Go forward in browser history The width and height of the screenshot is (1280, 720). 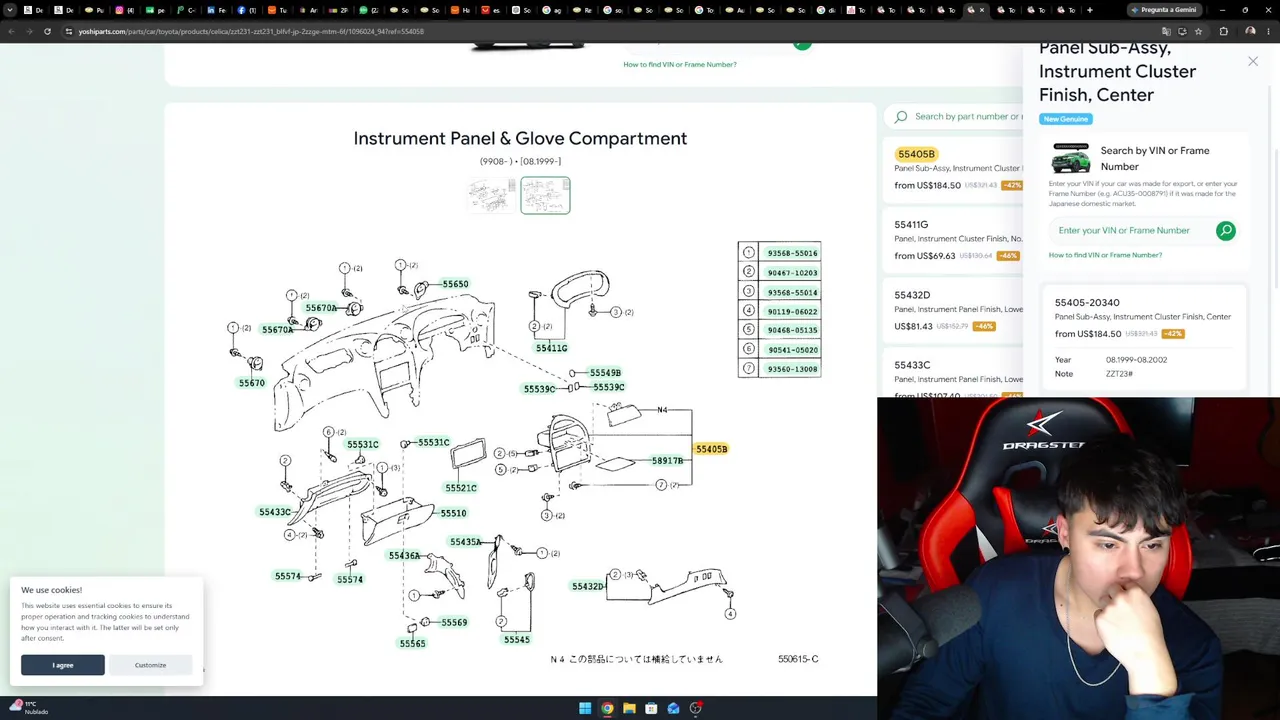[29, 31]
